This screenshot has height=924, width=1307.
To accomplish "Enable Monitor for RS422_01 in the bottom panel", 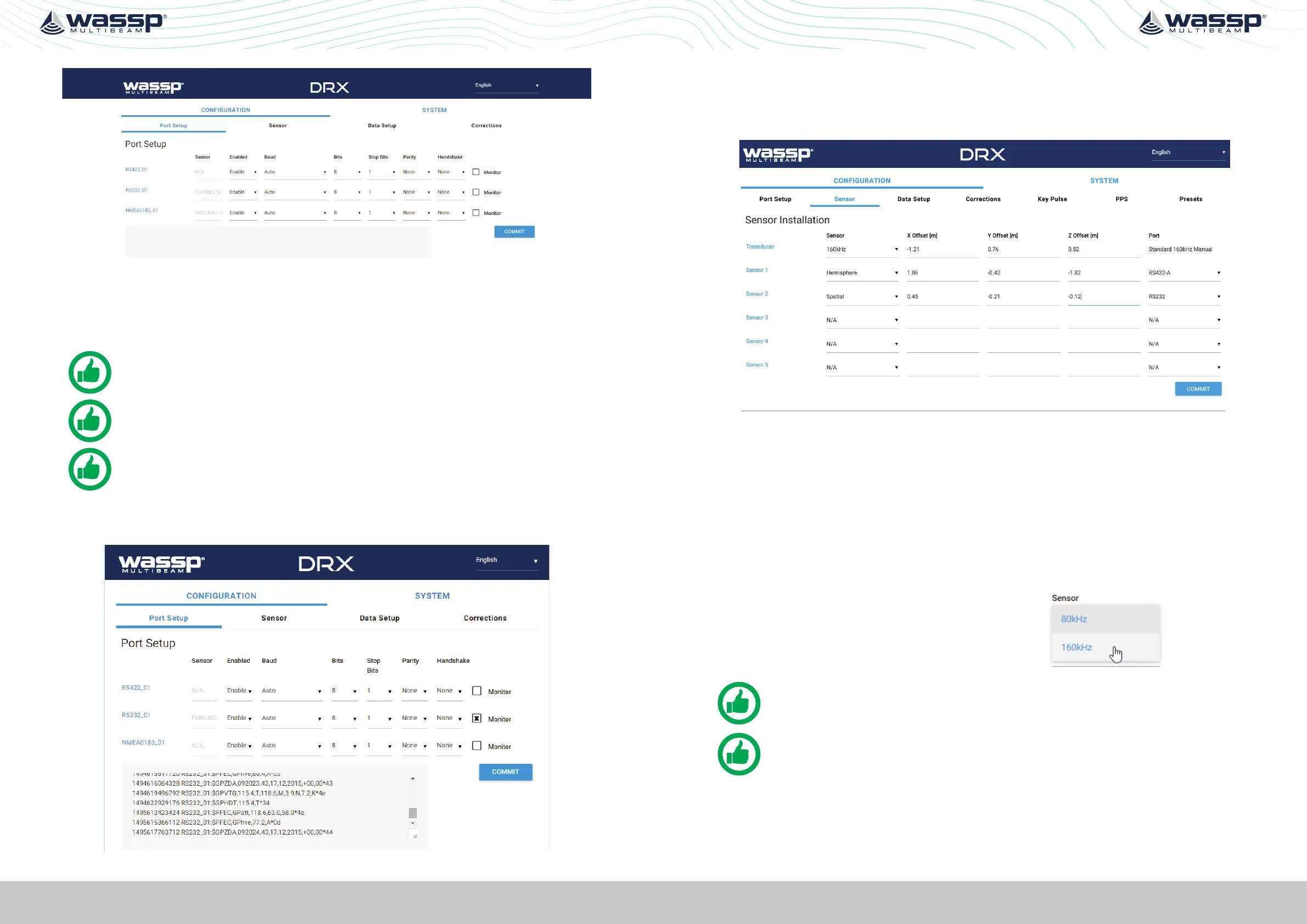I will 477,691.
